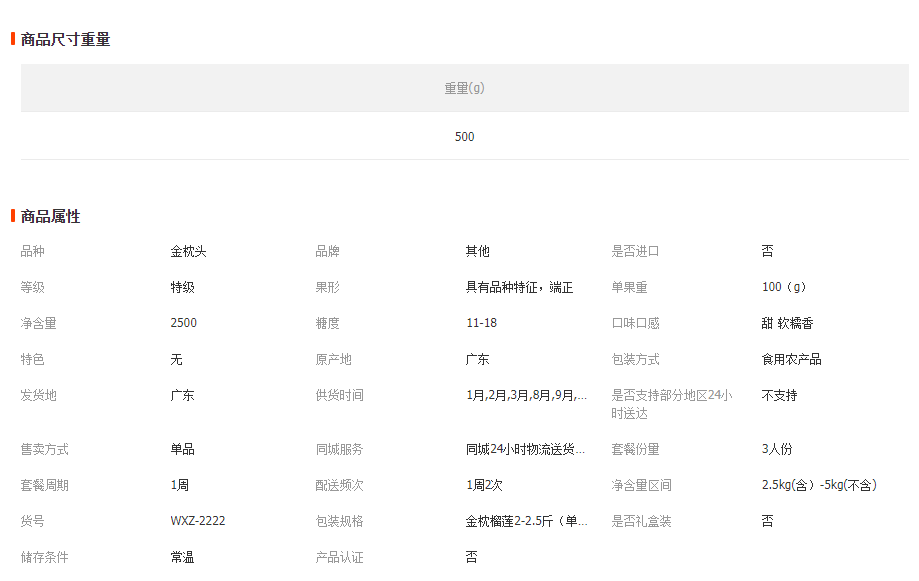
Task: Click truncated 同城24小时物流送货 service value
Action: 526,449
